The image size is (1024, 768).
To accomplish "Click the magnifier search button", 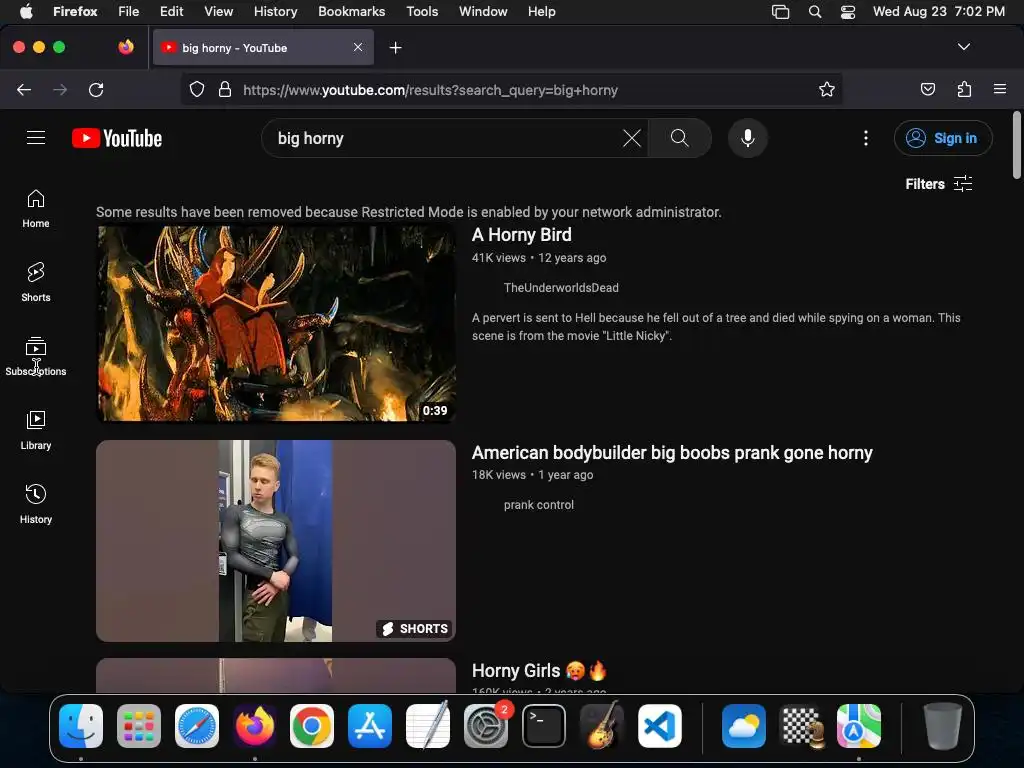I will (679, 138).
